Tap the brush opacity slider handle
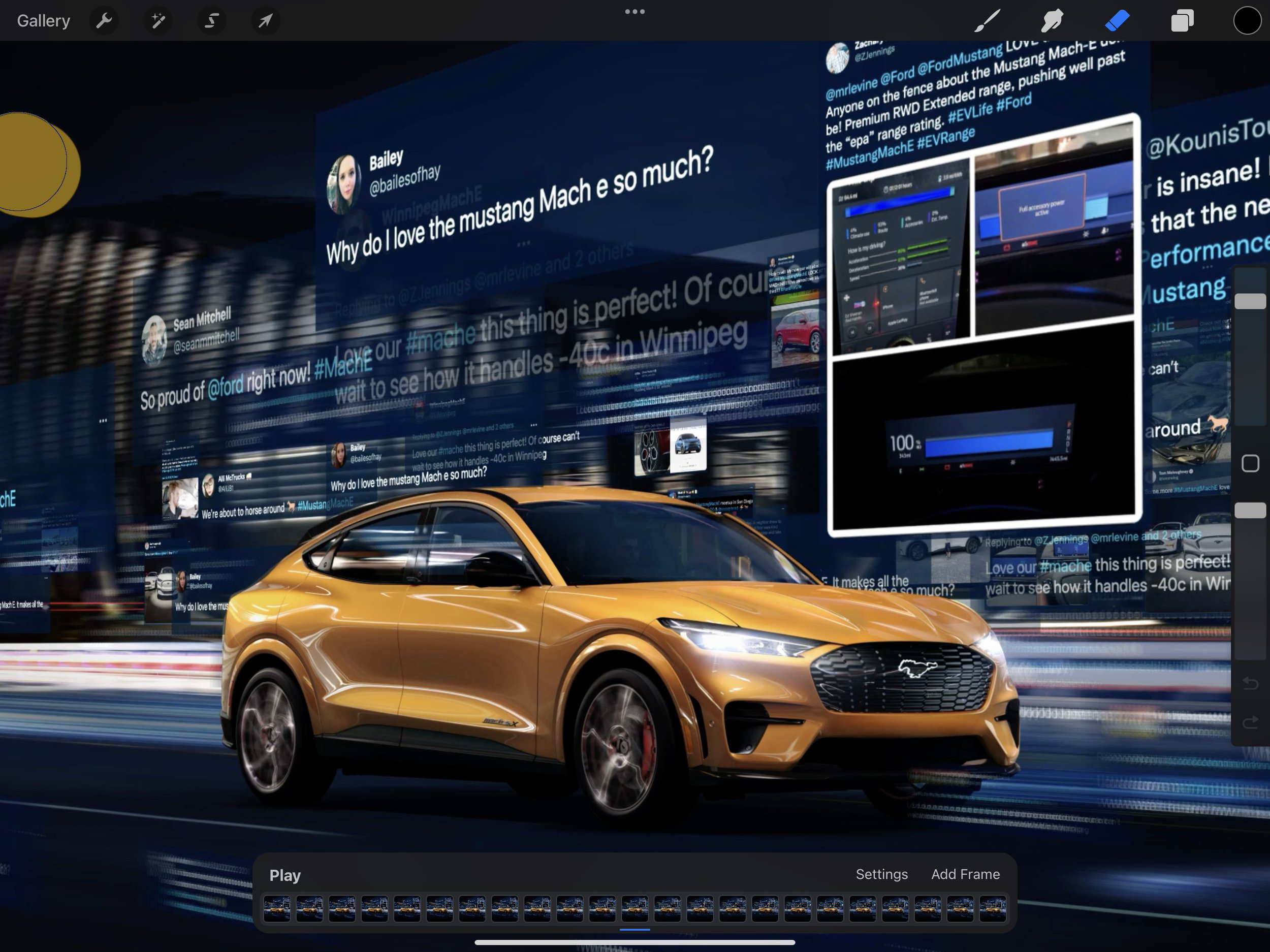The width and height of the screenshot is (1270, 952). coord(1251,511)
